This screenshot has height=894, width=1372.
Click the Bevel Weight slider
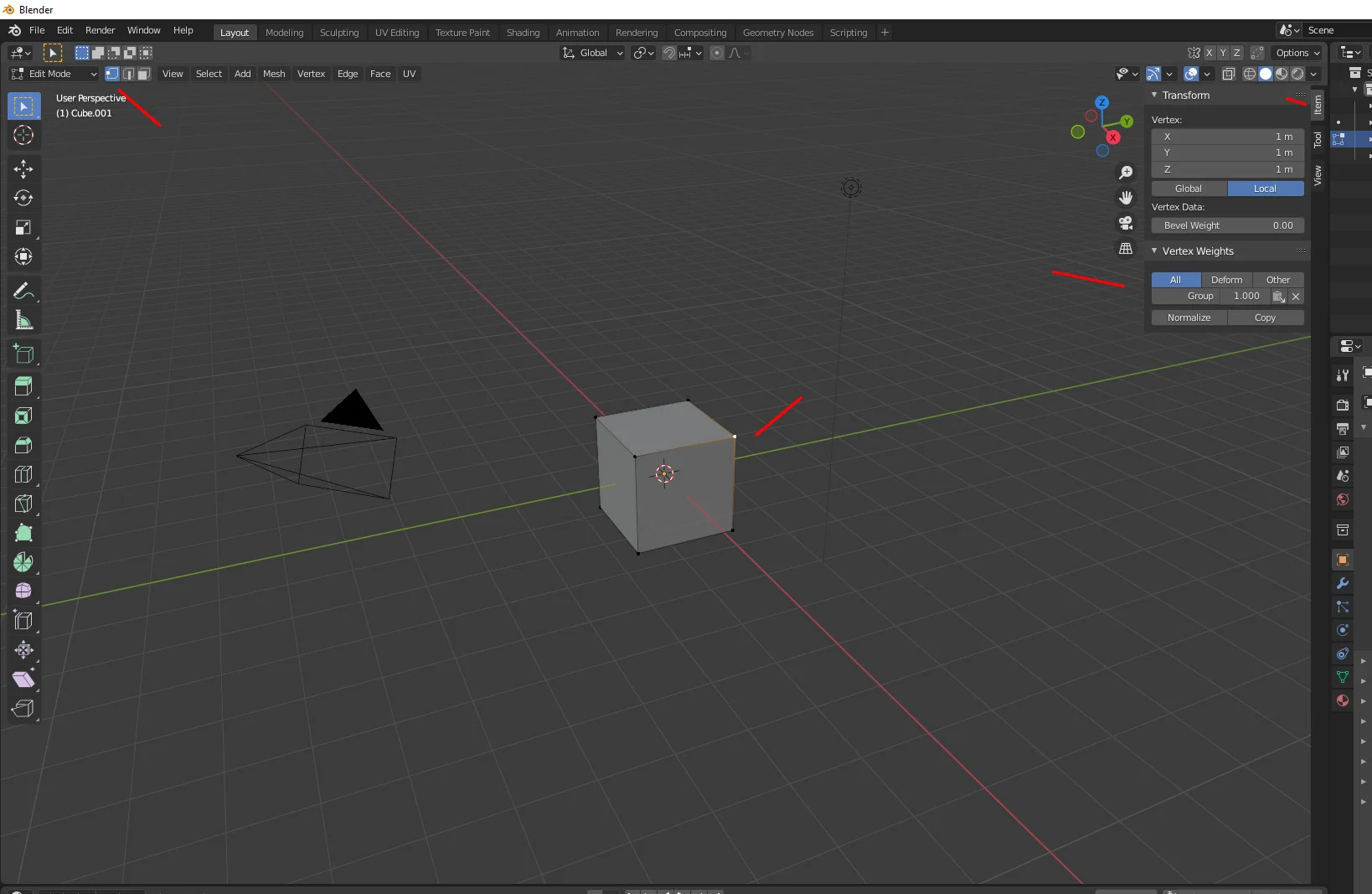pyautogui.click(x=1228, y=225)
